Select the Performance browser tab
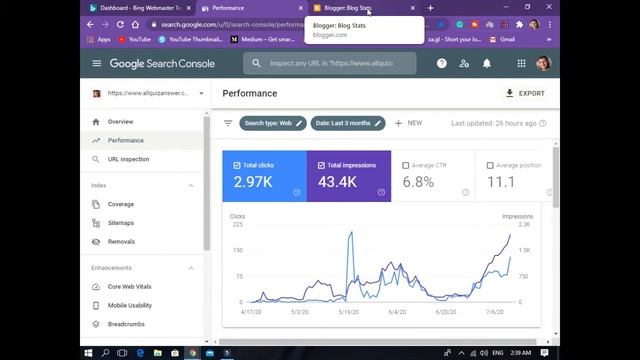The height and width of the screenshot is (360, 640). 251,8
